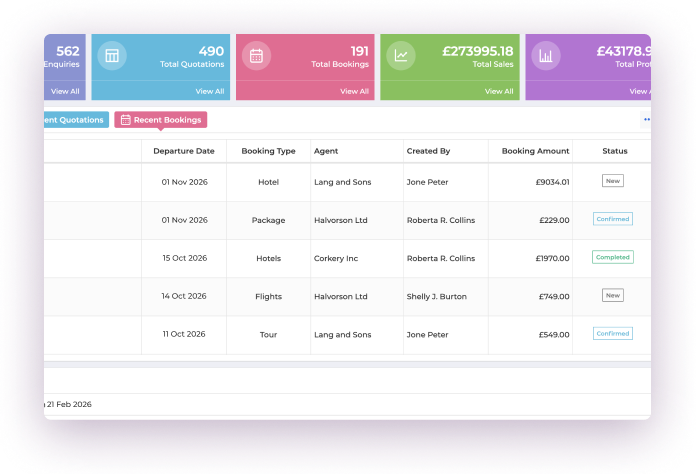696x474 pixels.
Task: Click Jone Peter in Hotel row
Action: coord(427,182)
